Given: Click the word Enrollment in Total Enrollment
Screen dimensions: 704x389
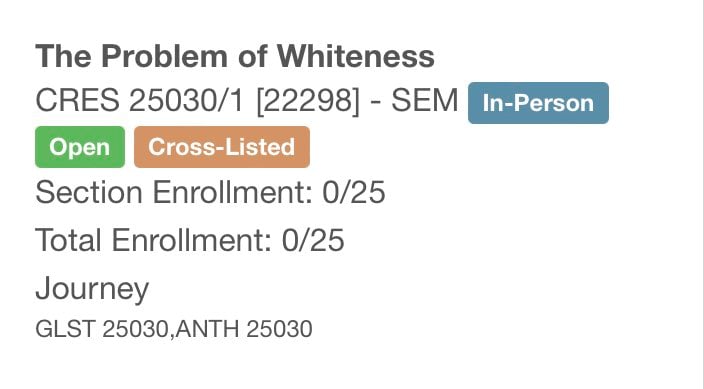Looking at the screenshot, I should click(191, 240).
